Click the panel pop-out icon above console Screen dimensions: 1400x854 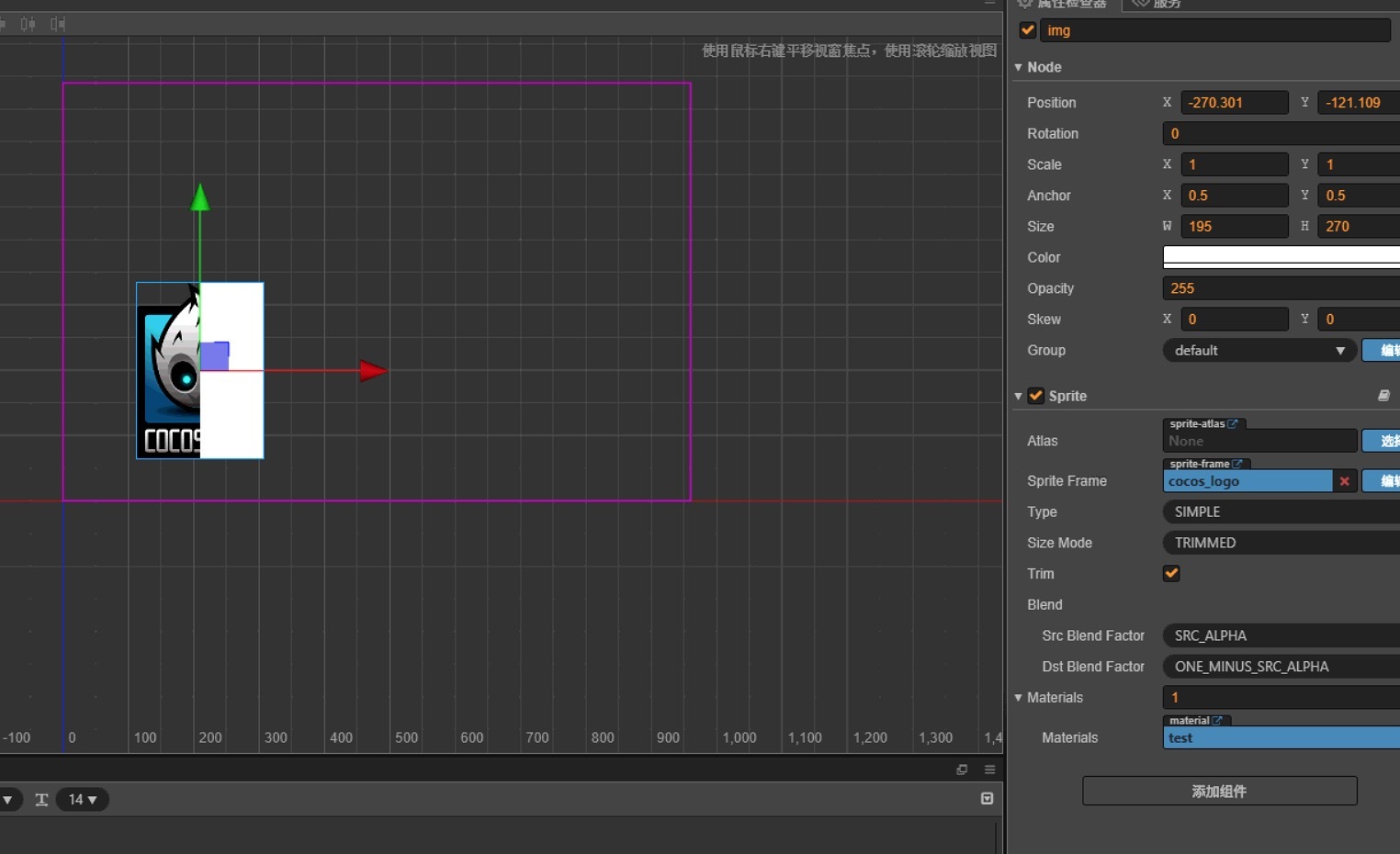click(x=962, y=770)
